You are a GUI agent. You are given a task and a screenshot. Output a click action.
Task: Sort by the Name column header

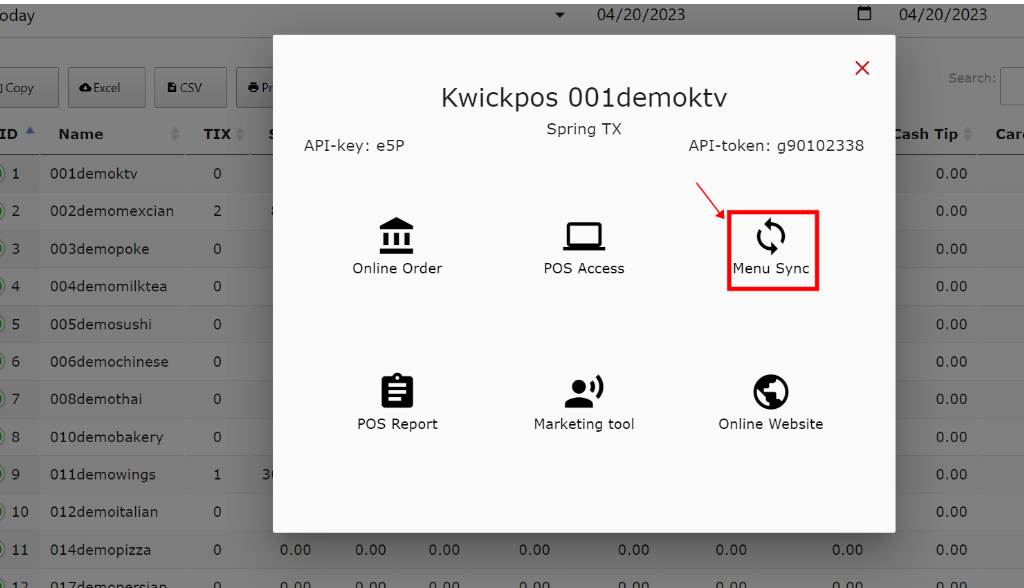pos(81,134)
